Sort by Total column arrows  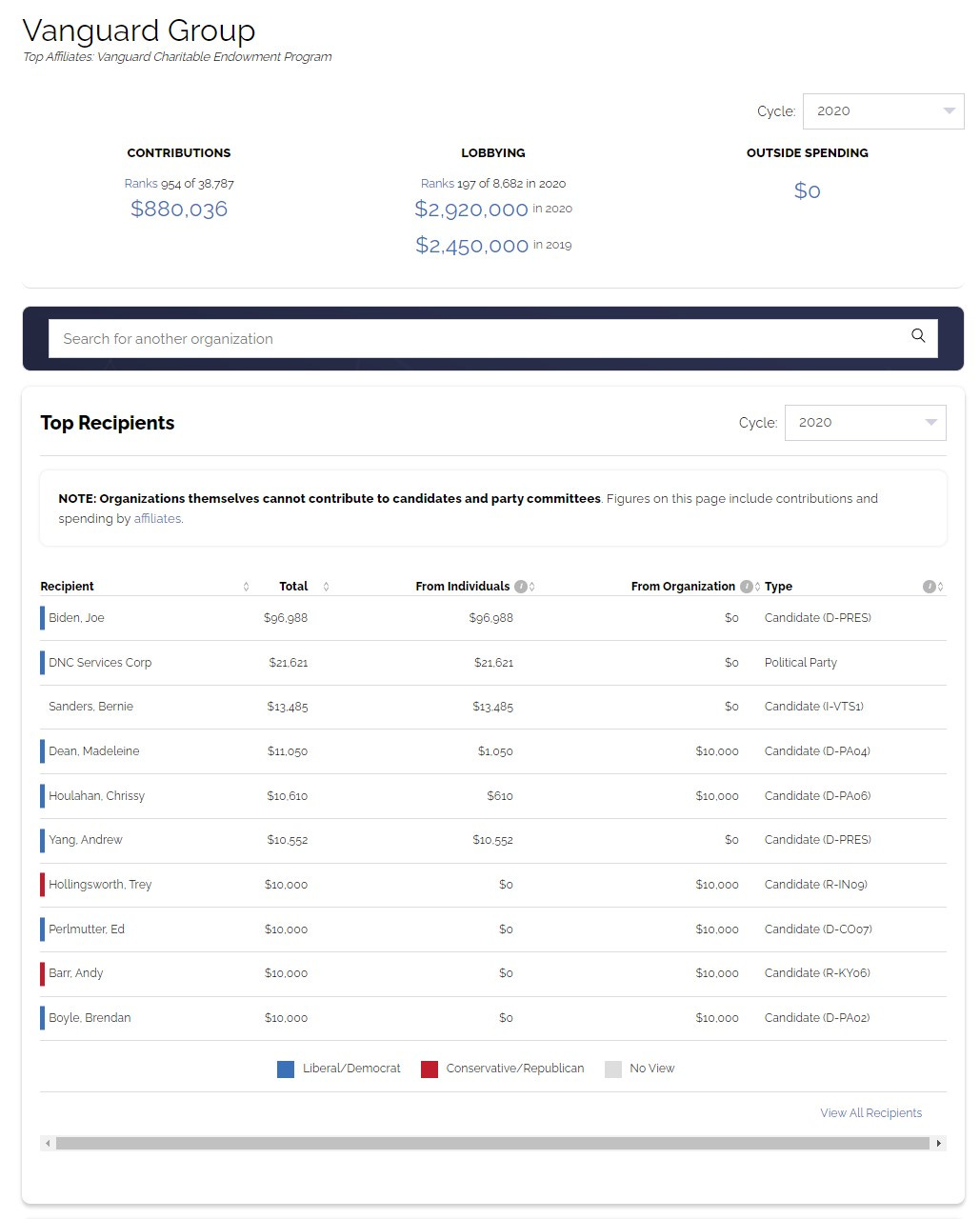326,587
